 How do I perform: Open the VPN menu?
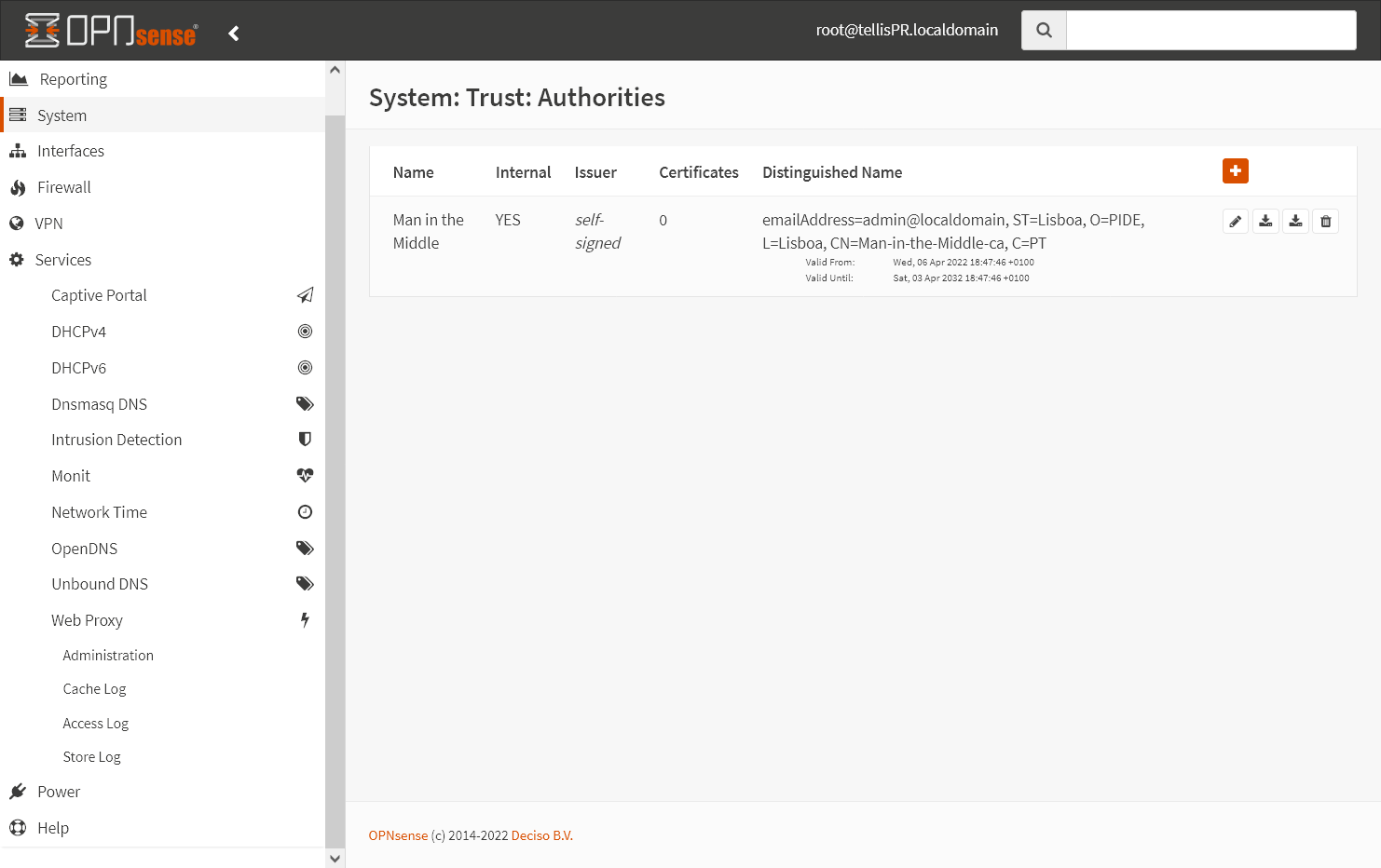click(x=49, y=223)
